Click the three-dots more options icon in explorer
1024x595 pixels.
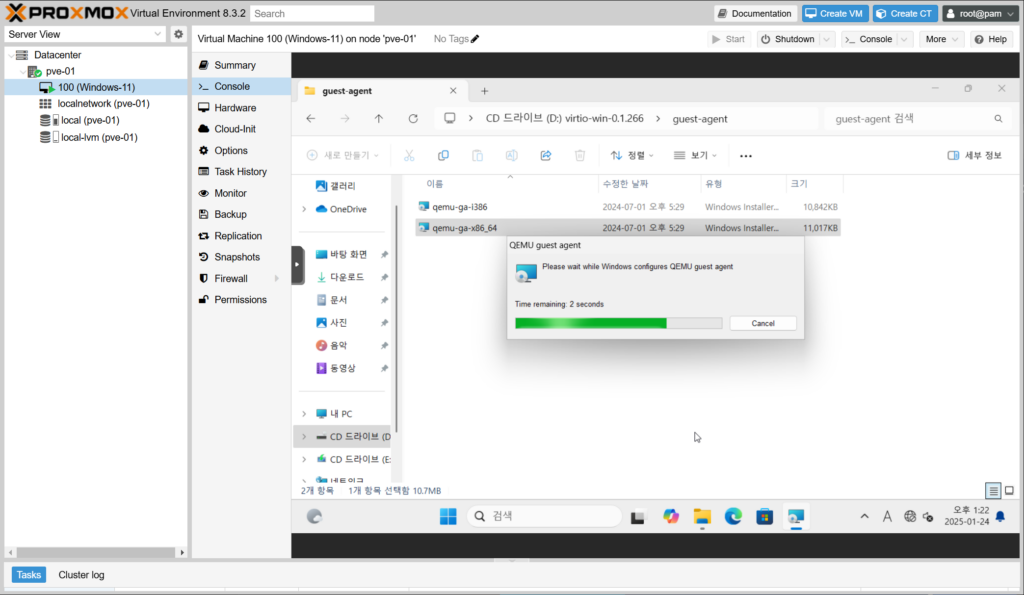click(x=745, y=156)
